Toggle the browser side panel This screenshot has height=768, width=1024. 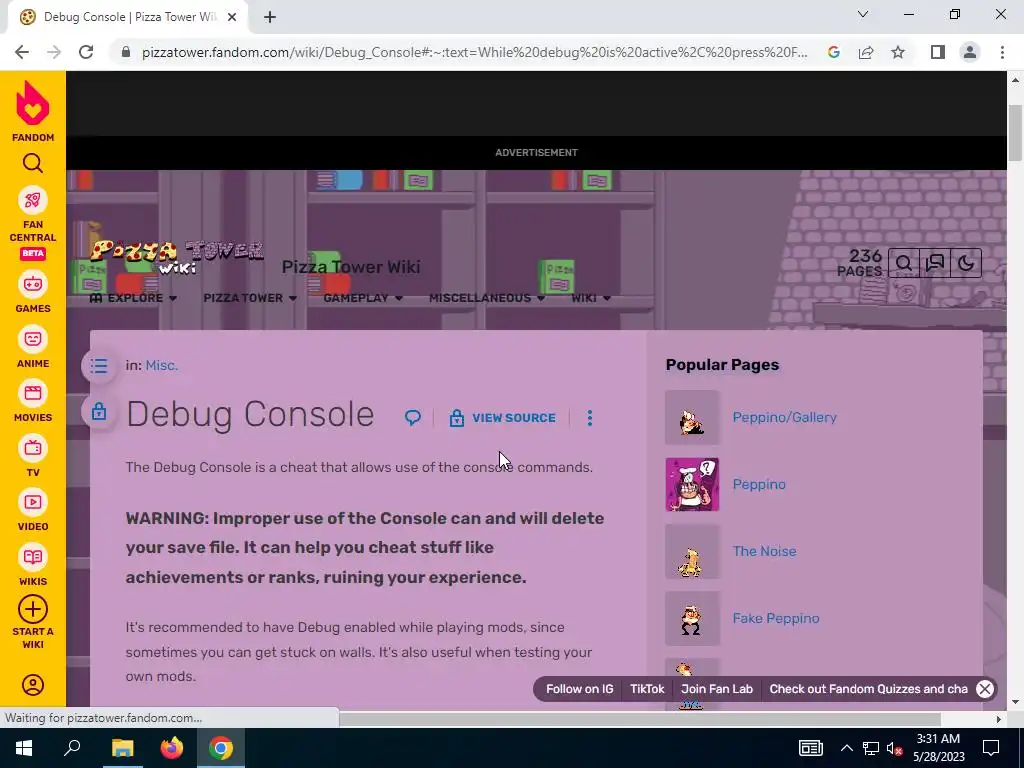(938, 52)
